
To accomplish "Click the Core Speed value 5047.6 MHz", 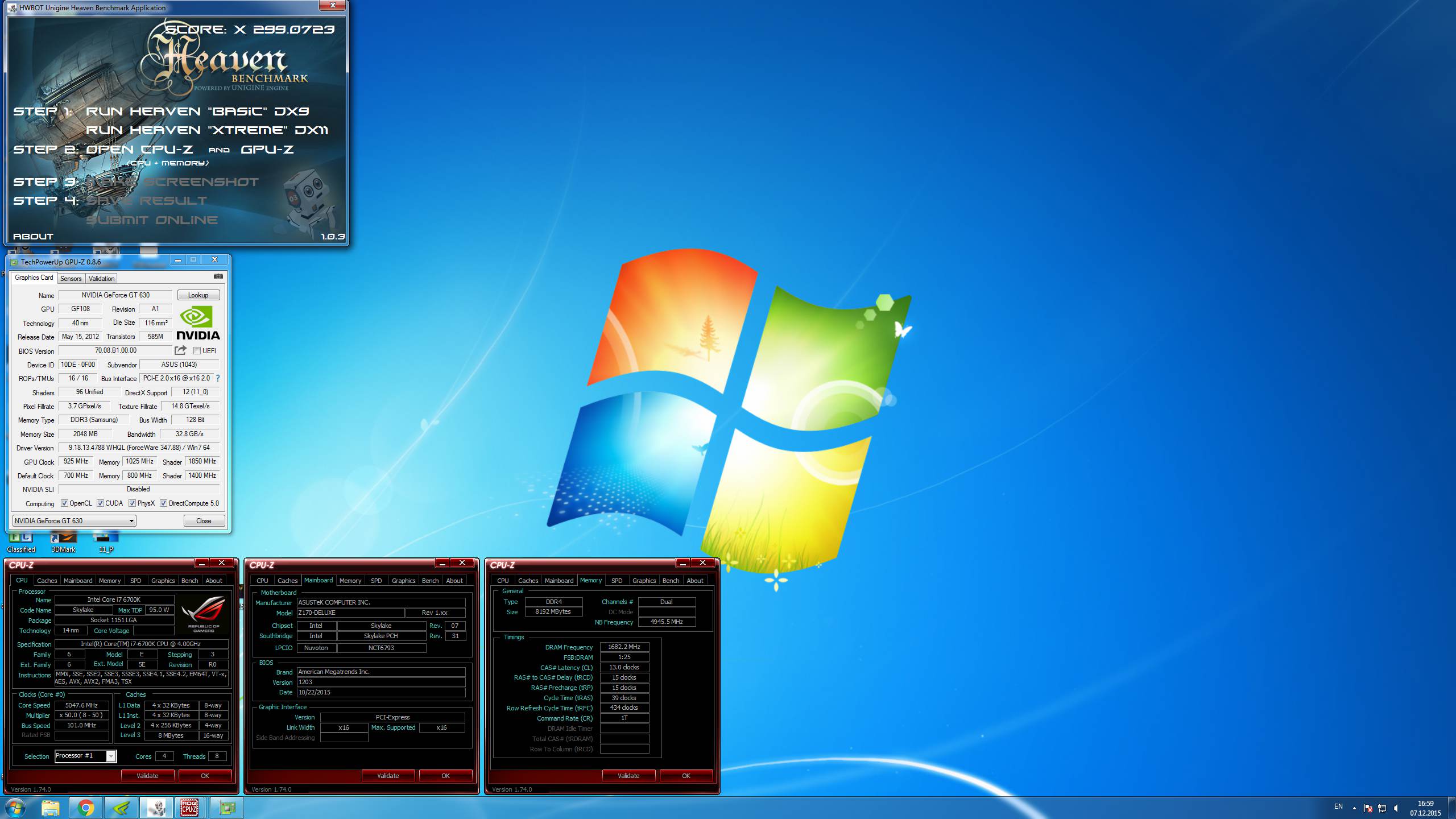I will pyautogui.click(x=81, y=705).
